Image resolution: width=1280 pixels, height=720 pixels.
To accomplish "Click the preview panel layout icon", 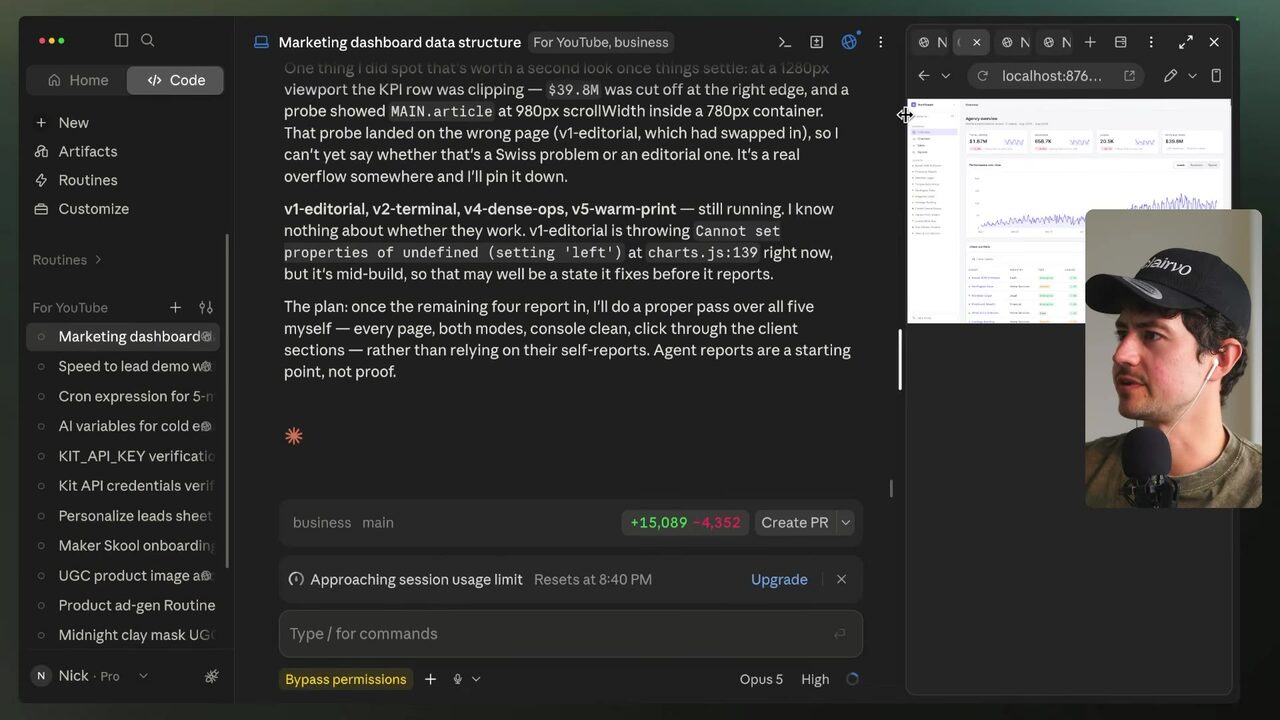I will tap(1121, 42).
